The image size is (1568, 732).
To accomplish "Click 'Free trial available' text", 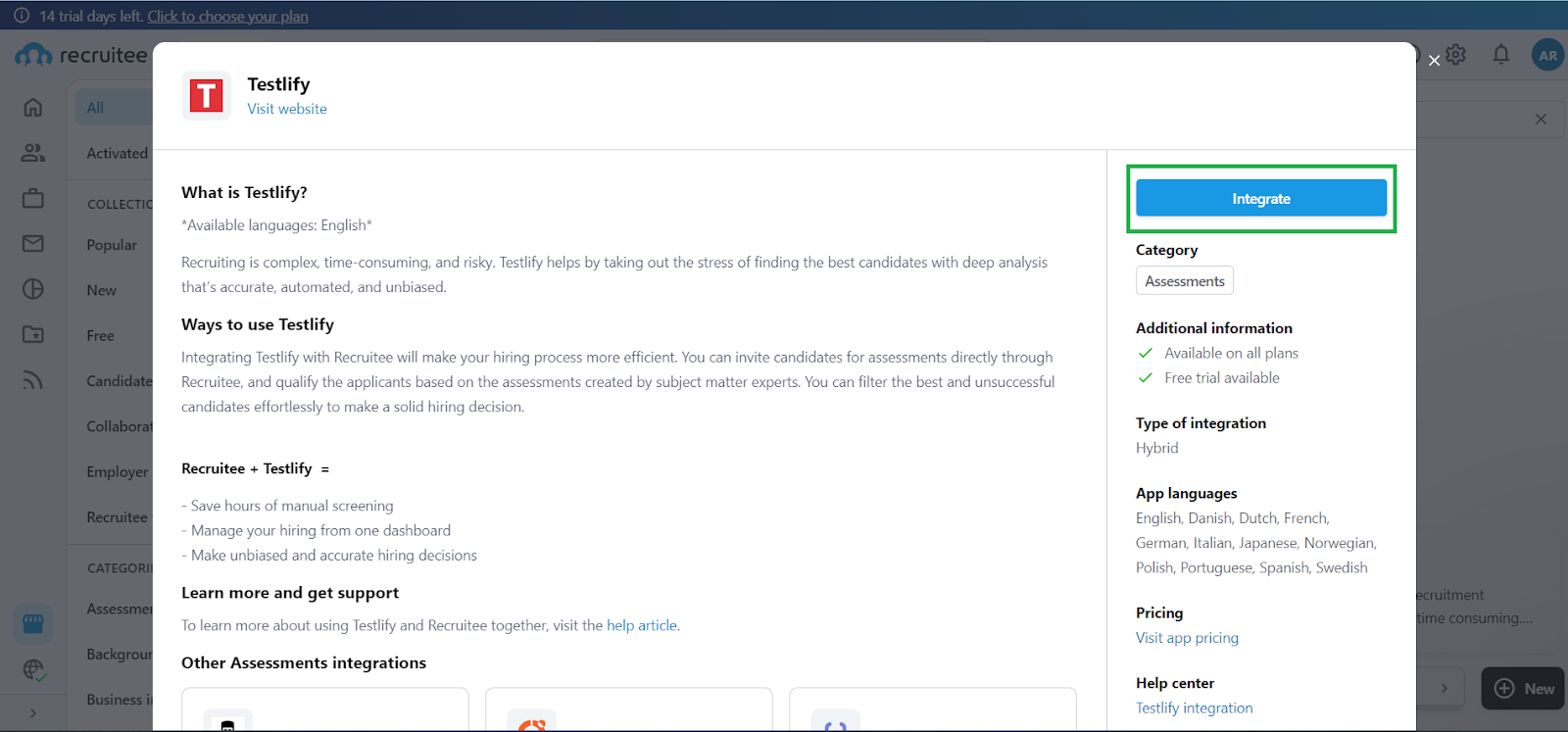I will [1222, 378].
